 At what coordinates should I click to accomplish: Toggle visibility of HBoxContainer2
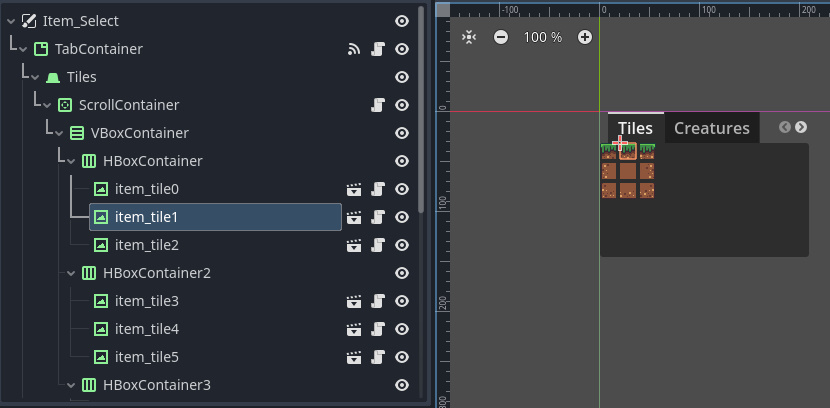pos(402,274)
